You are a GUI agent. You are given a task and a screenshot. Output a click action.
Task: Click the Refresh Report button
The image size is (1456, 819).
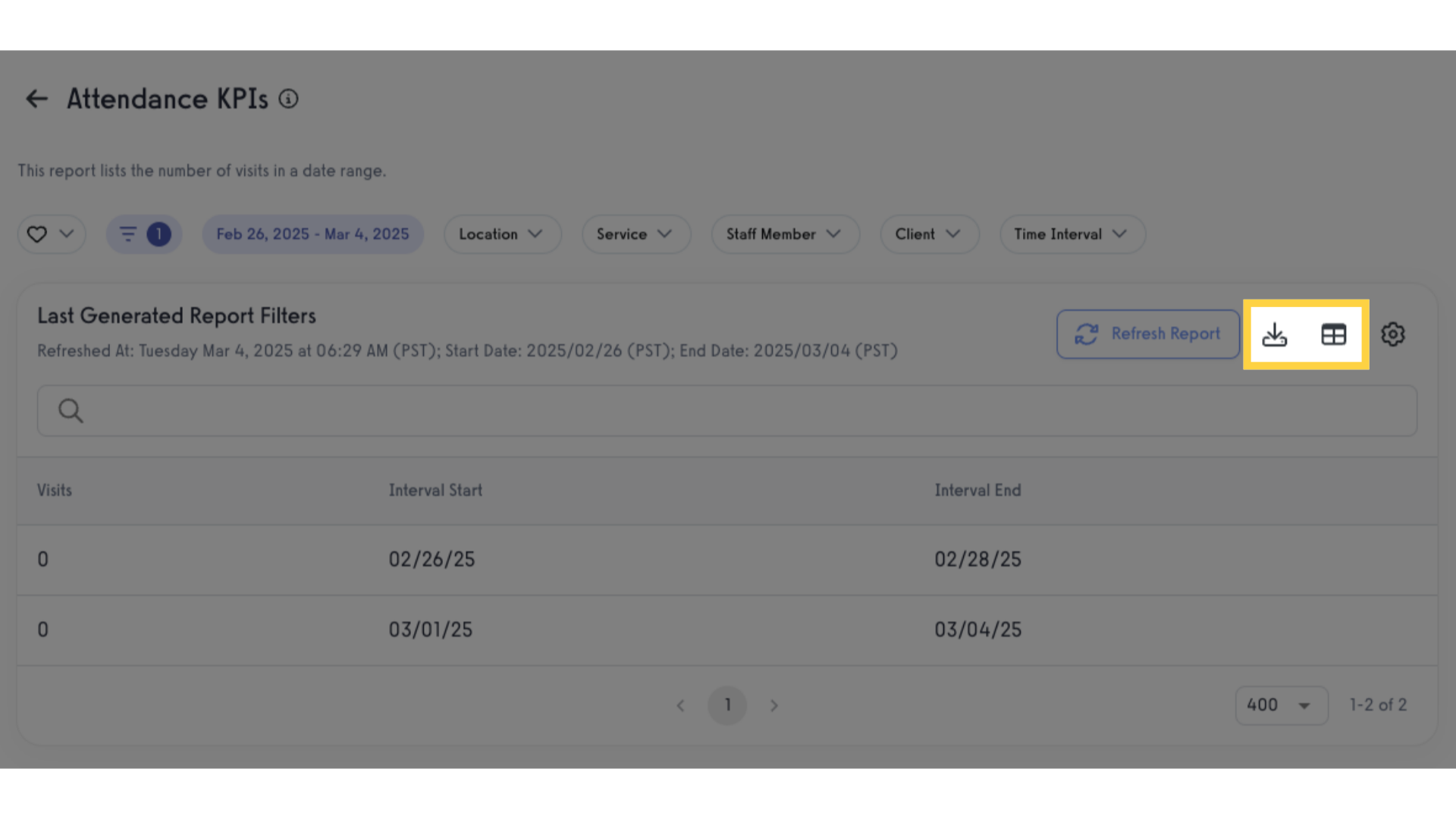[1148, 334]
